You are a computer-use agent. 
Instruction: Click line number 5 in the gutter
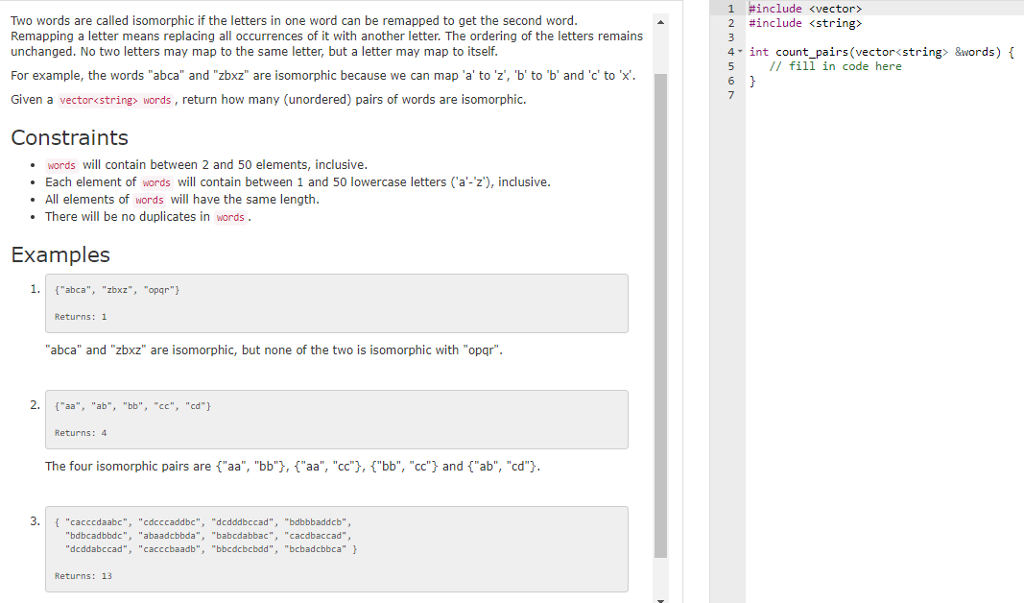pos(731,65)
